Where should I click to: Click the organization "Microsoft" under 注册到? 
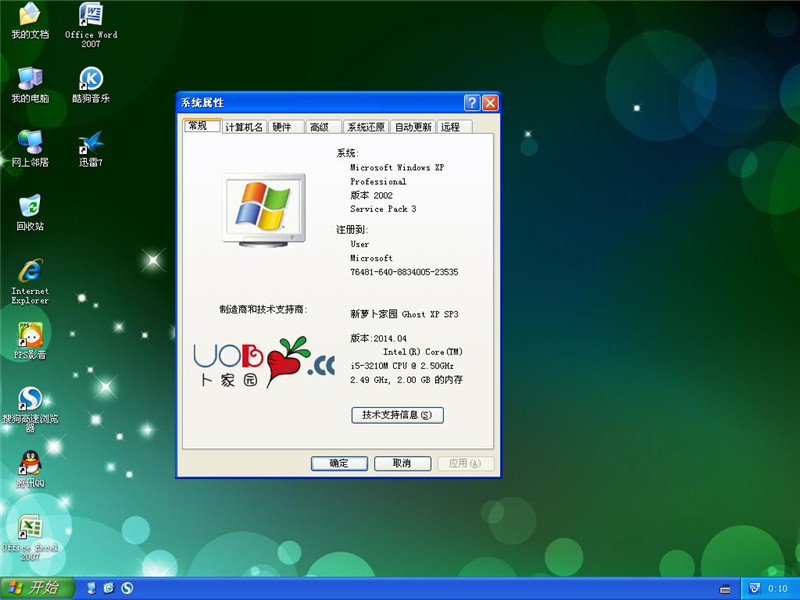pos(371,258)
